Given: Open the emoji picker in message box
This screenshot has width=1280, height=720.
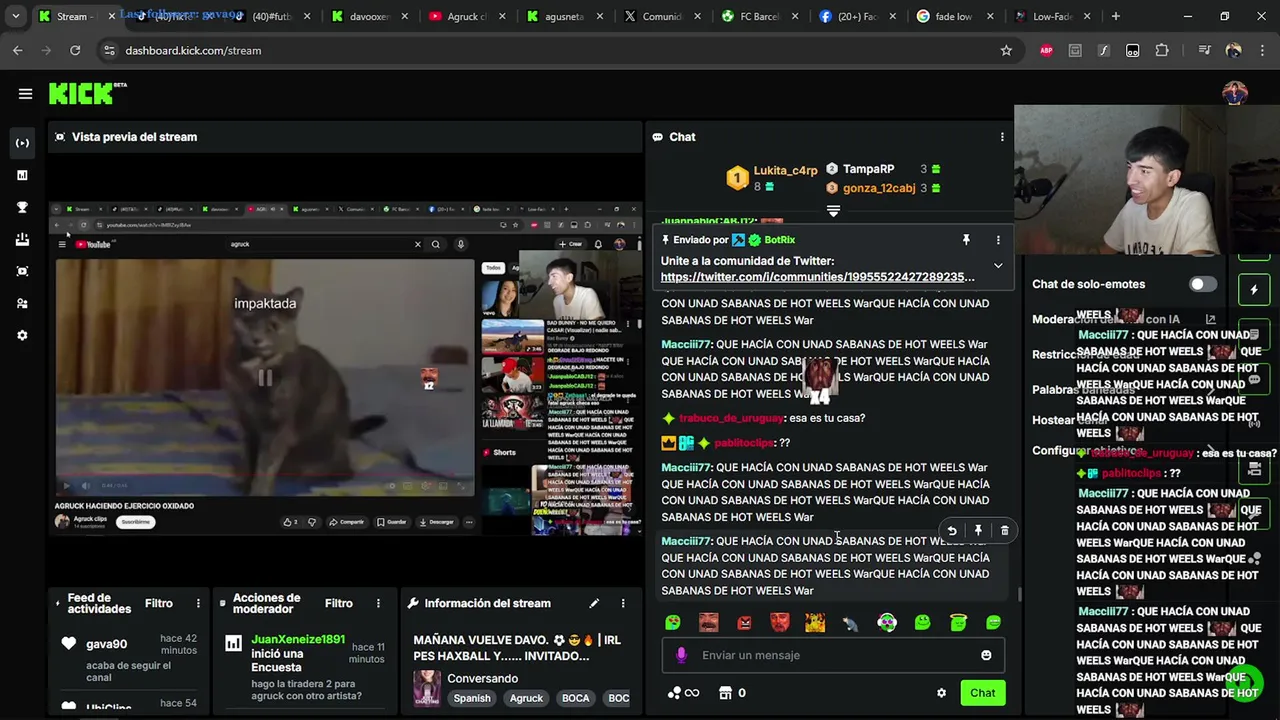Looking at the screenshot, I should (986, 655).
